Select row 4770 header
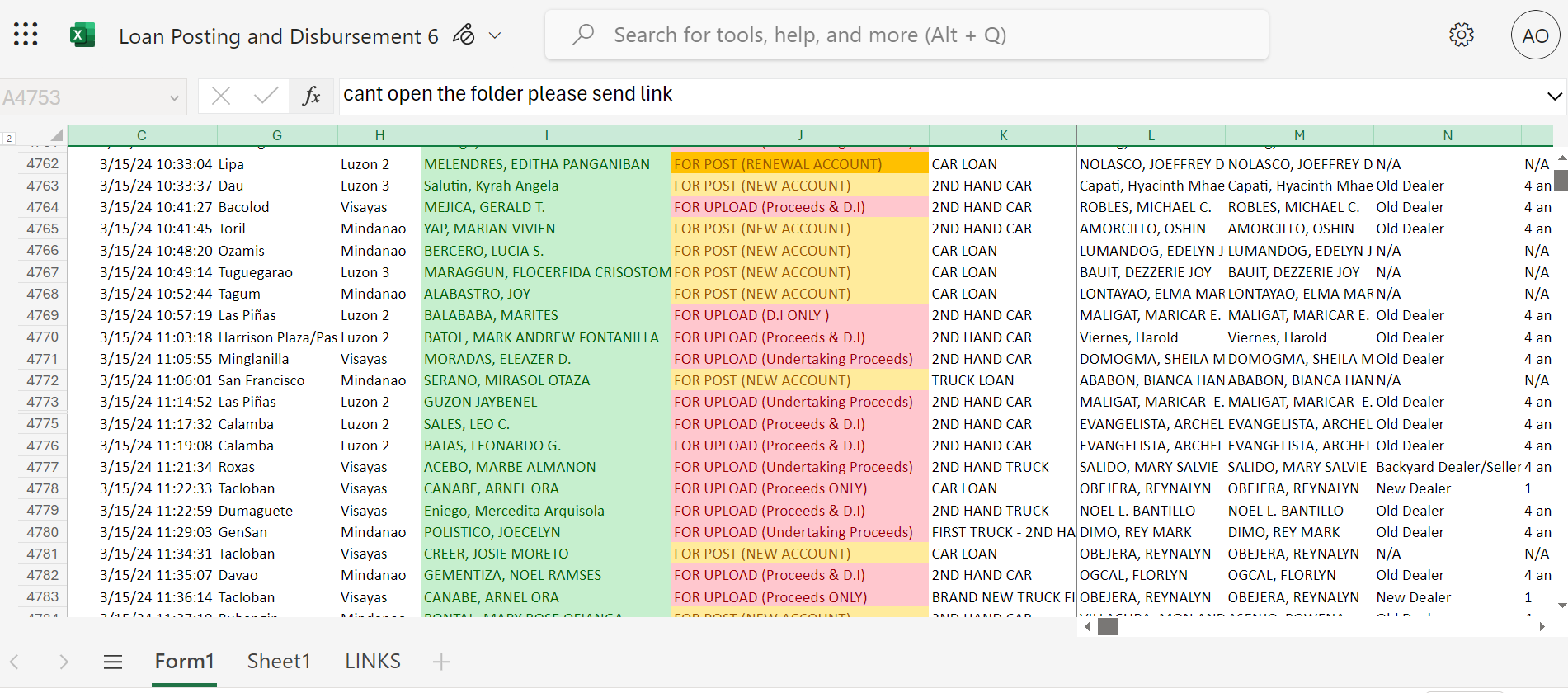1568x693 pixels. [x=42, y=337]
